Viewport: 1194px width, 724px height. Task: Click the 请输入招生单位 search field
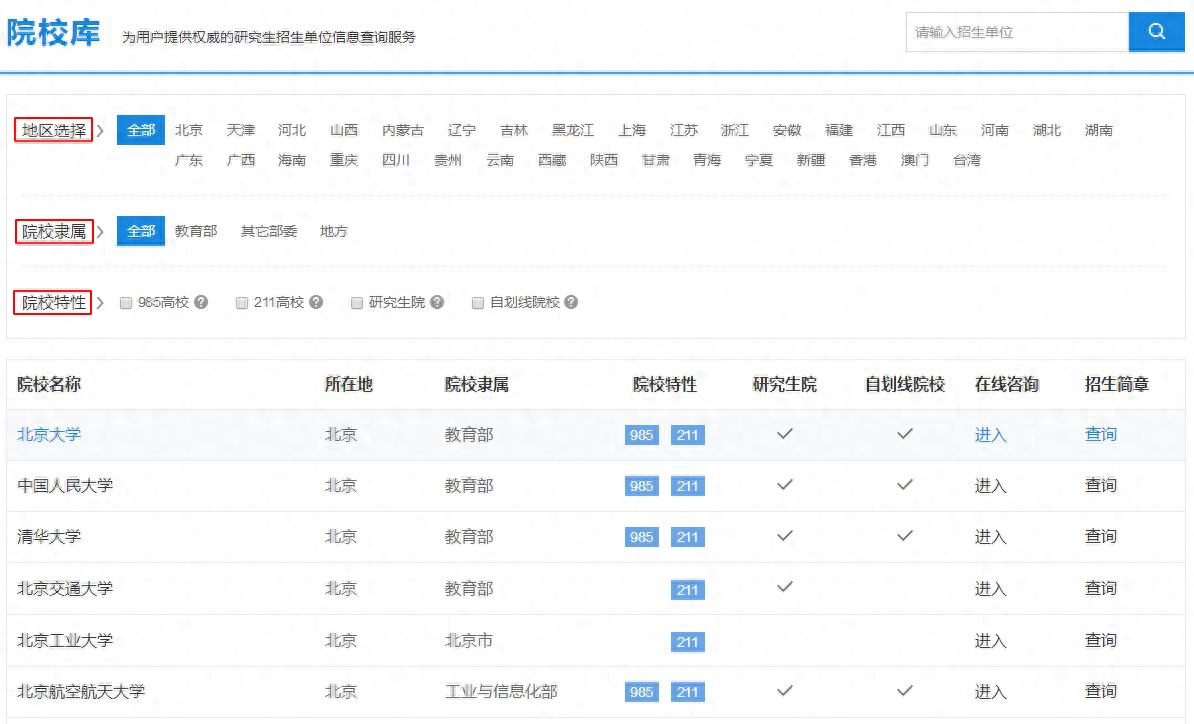(1017, 32)
